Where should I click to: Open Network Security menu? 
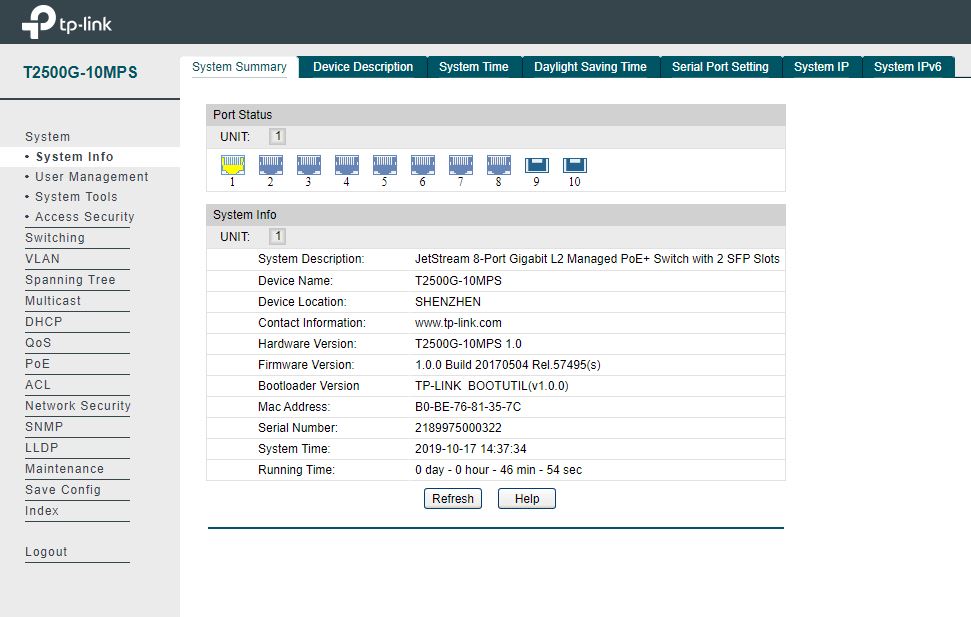tap(78, 406)
